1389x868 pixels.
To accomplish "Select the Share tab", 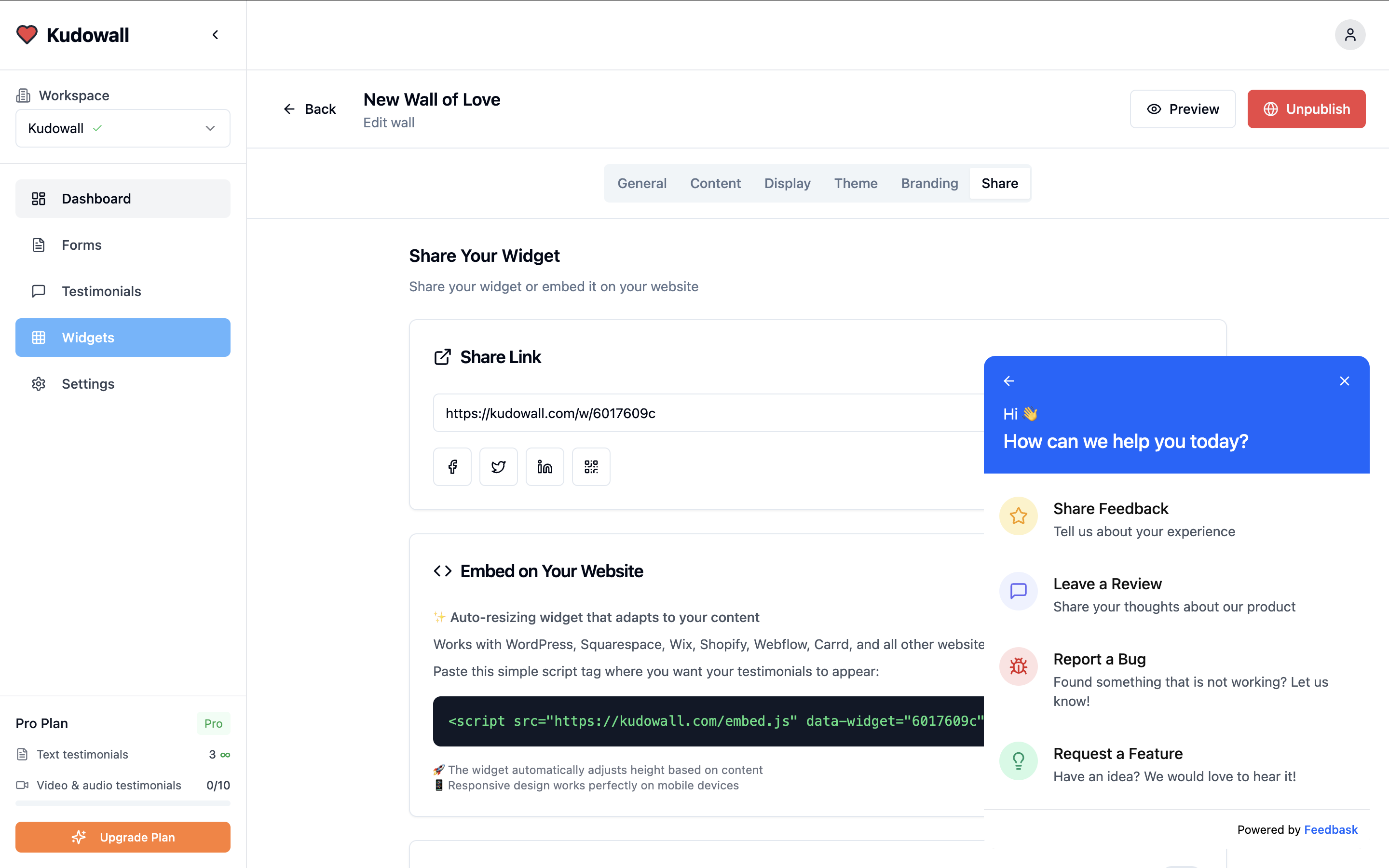I will [x=999, y=183].
